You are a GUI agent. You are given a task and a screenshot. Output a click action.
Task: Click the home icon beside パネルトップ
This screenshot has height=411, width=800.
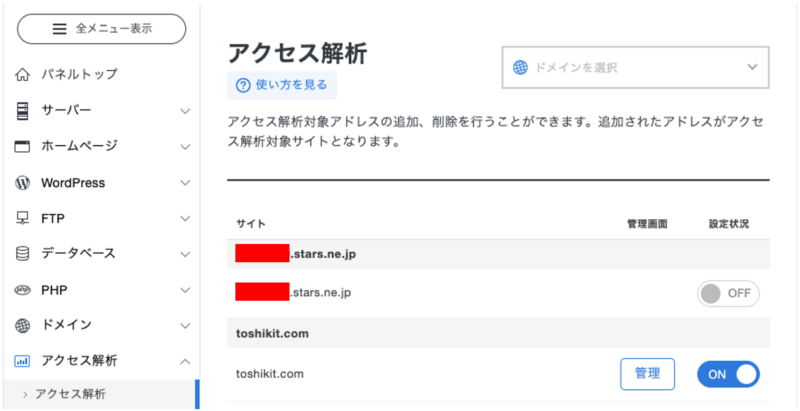(x=22, y=74)
